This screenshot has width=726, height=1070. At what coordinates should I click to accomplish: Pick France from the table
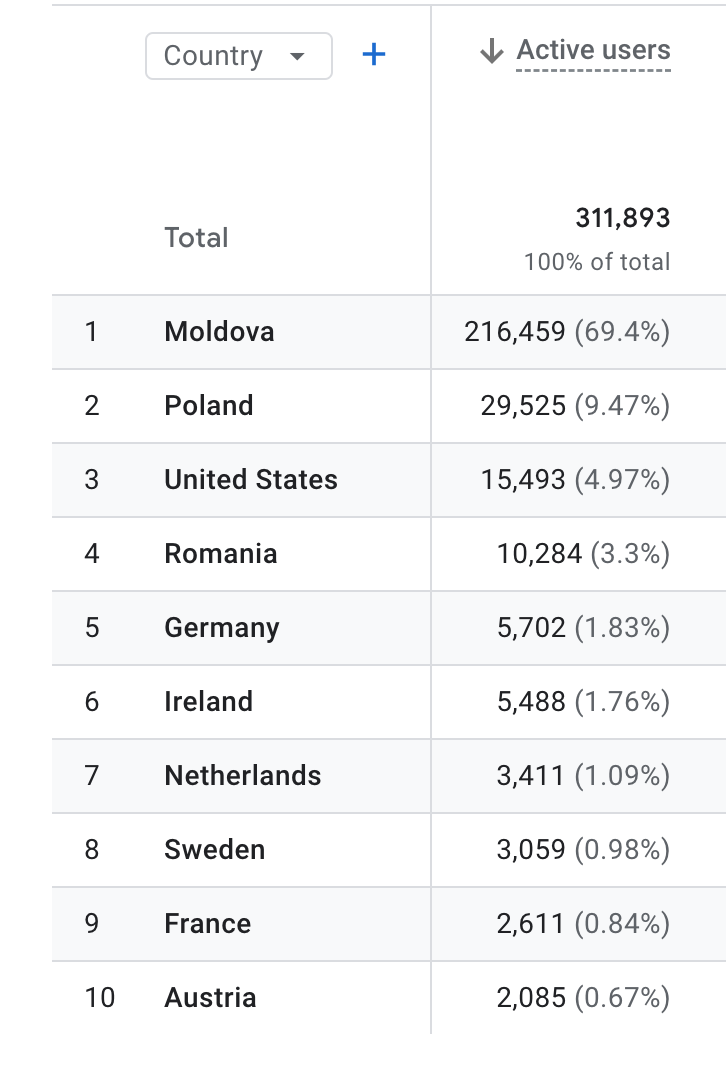pyautogui.click(x=207, y=924)
